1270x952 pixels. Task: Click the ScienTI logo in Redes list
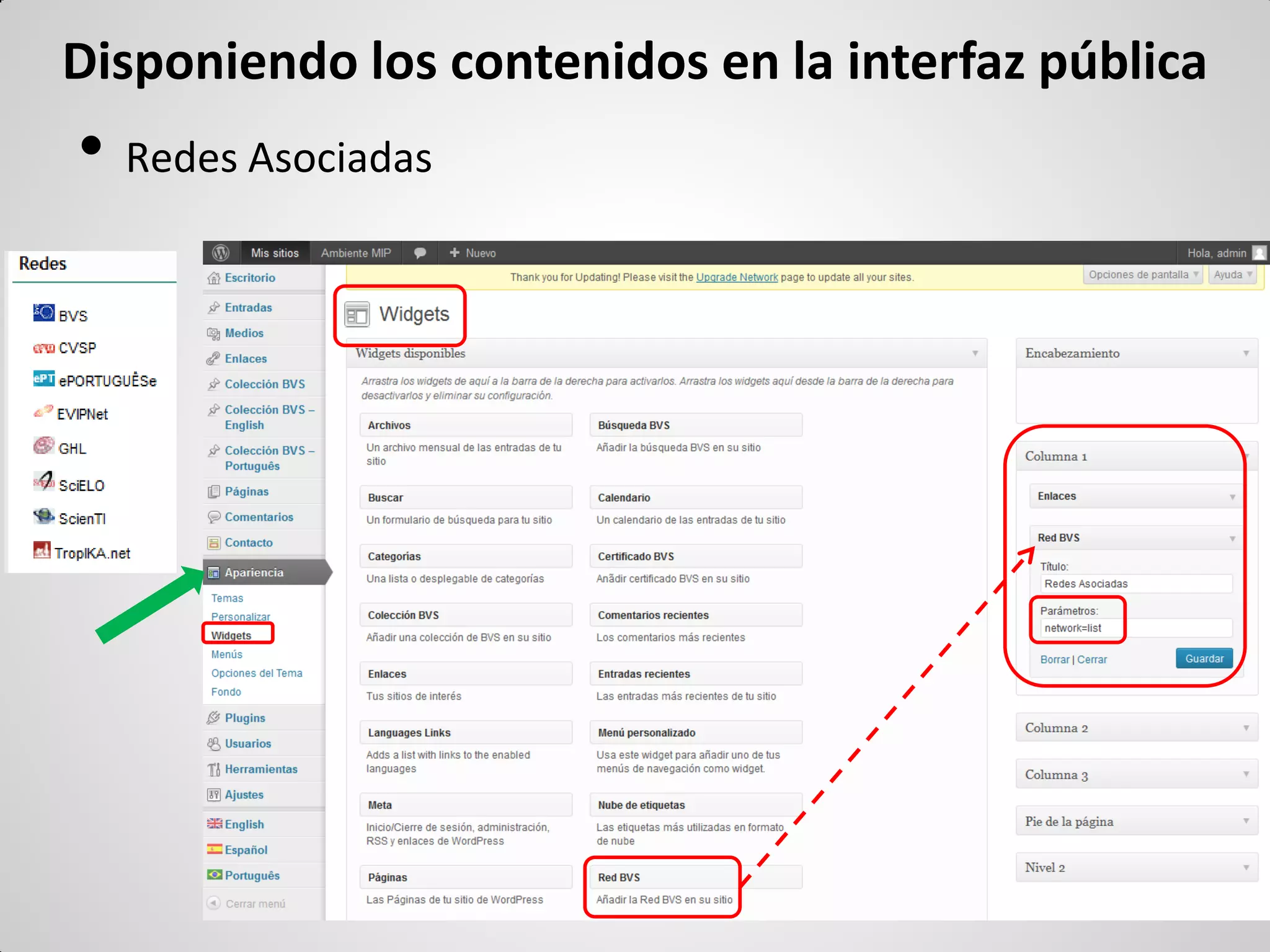44,516
